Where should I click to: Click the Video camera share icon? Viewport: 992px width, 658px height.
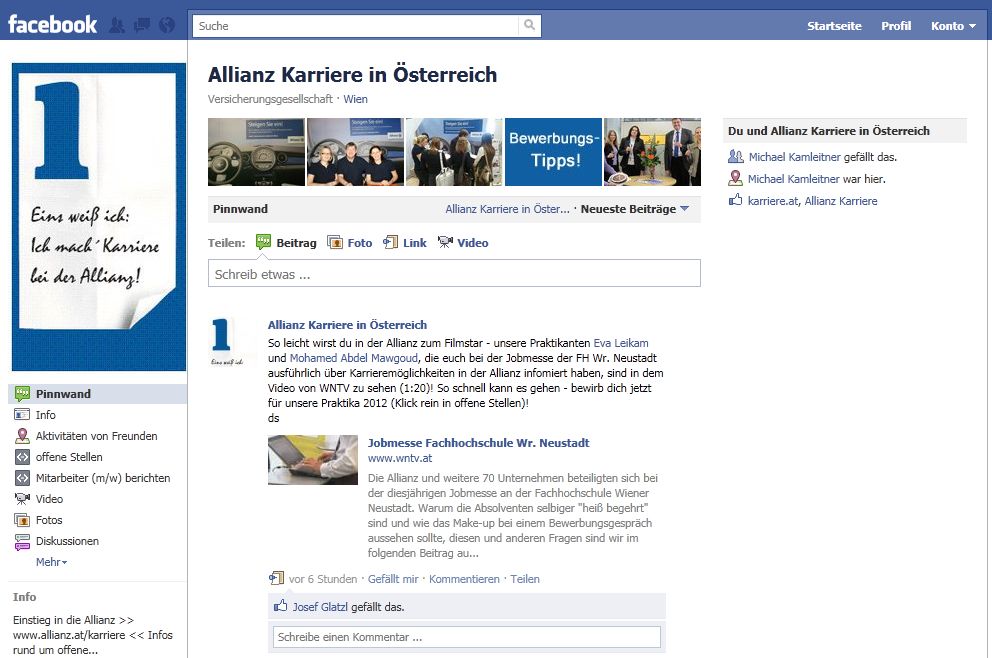point(445,242)
